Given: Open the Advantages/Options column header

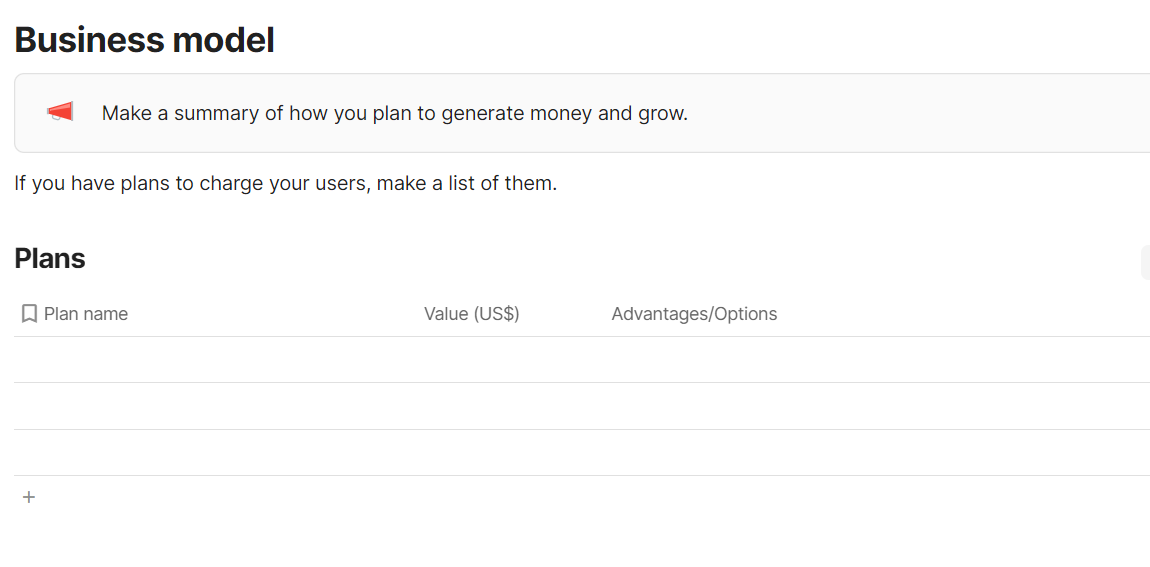Looking at the screenshot, I should click(x=694, y=314).
